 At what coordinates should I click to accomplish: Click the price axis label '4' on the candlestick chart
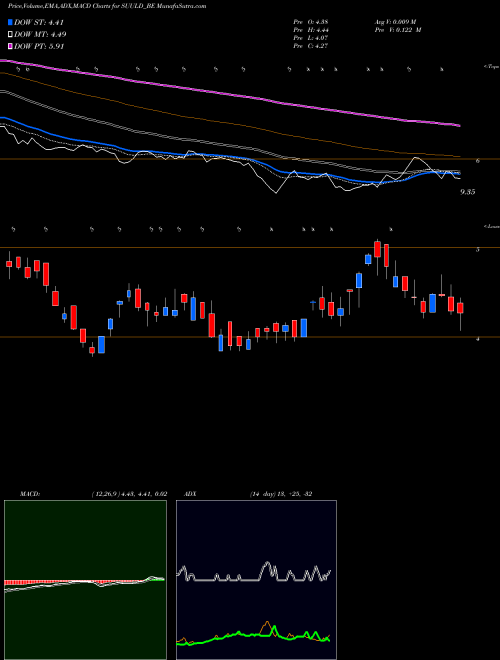[x=478, y=339]
